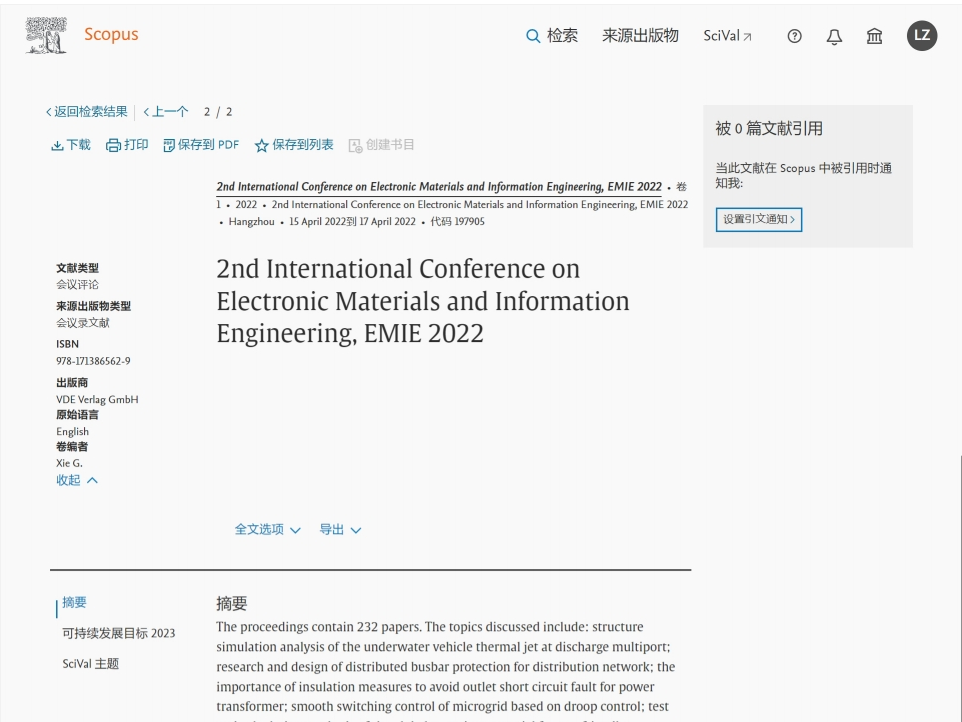962x722 pixels.
Task: Open the institution (bank building) icon
Action: [874, 36]
